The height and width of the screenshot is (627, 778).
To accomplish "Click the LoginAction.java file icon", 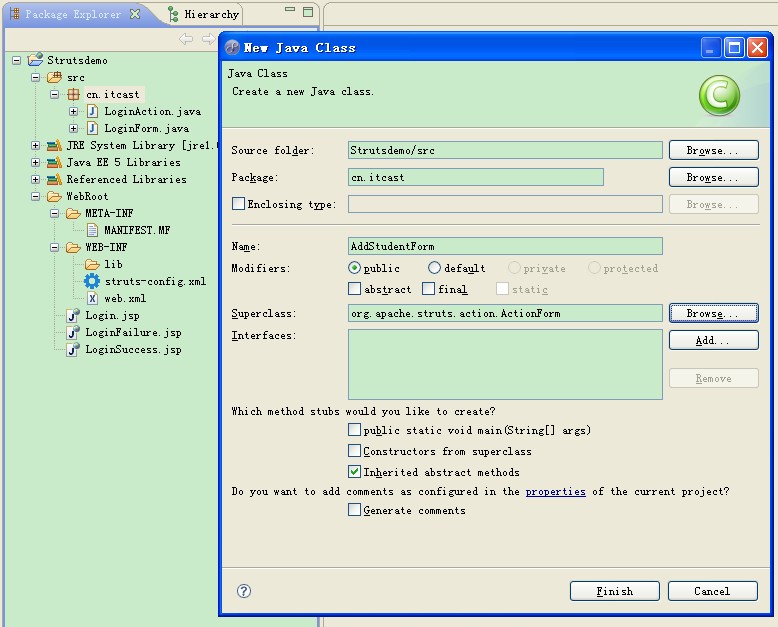I will [x=92, y=111].
